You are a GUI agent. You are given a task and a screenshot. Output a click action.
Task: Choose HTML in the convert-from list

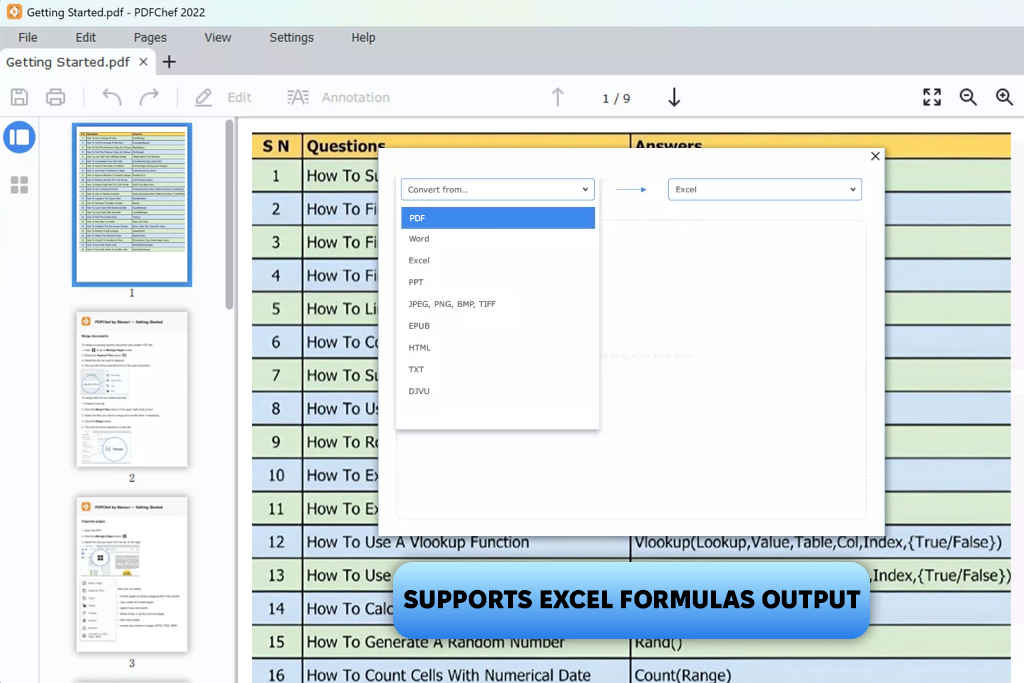point(498,347)
